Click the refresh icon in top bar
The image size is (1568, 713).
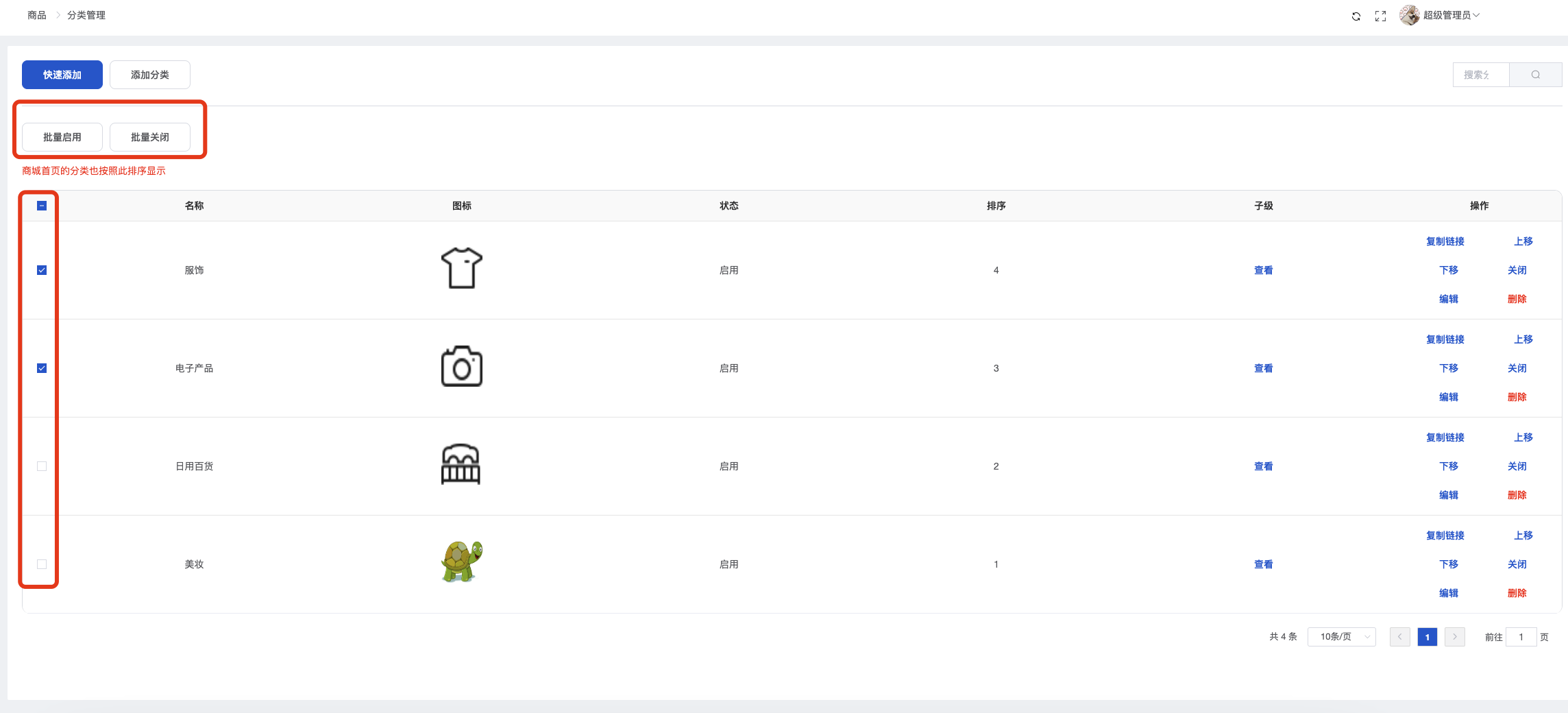(x=1356, y=16)
